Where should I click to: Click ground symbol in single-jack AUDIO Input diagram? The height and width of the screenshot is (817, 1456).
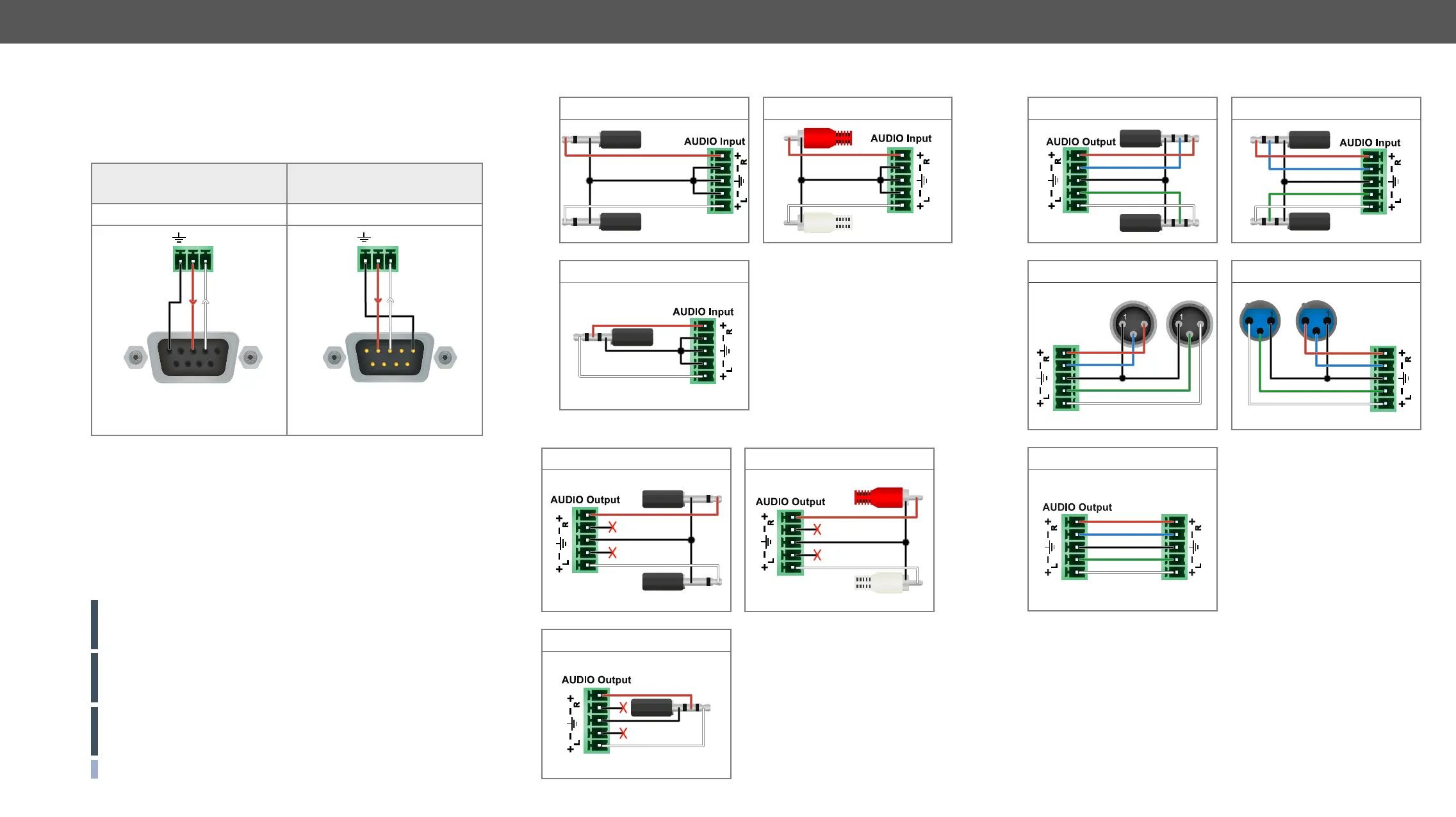coord(724,351)
